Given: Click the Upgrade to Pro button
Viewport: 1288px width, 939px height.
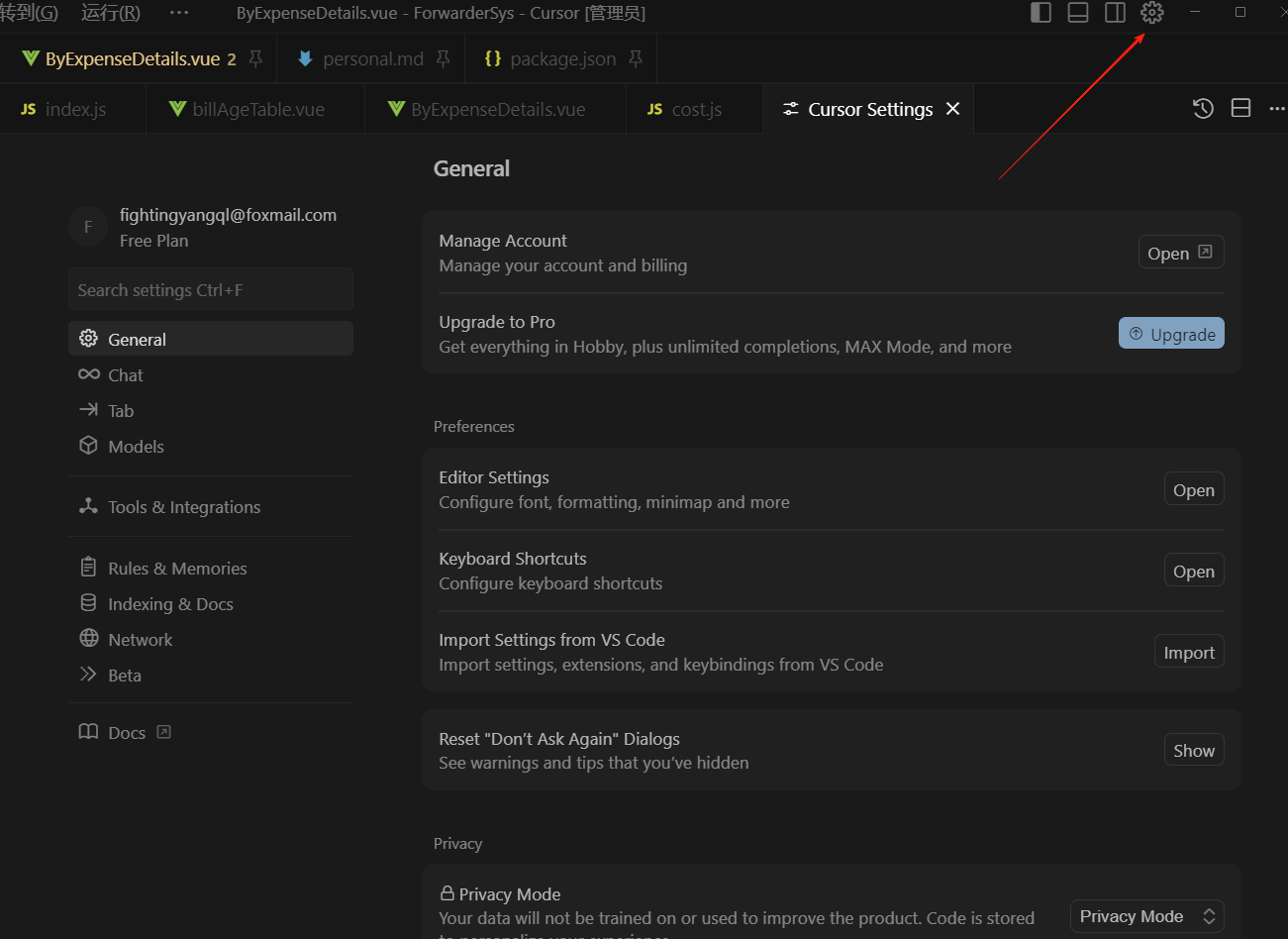Looking at the screenshot, I should 1171,334.
